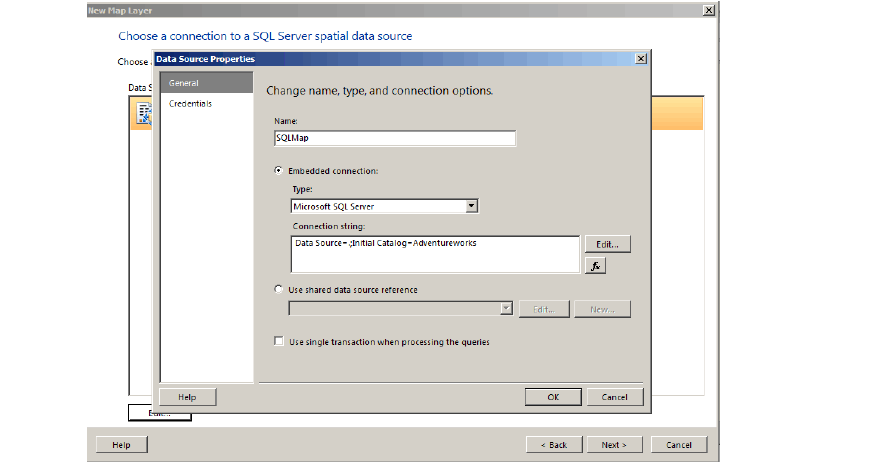Open the fx expression editor button
Image resolution: width=893 pixels, height=462 pixels.
[595, 266]
